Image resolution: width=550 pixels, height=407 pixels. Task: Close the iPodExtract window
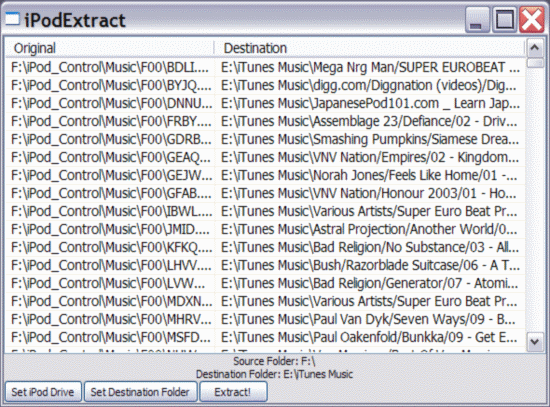point(532,20)
